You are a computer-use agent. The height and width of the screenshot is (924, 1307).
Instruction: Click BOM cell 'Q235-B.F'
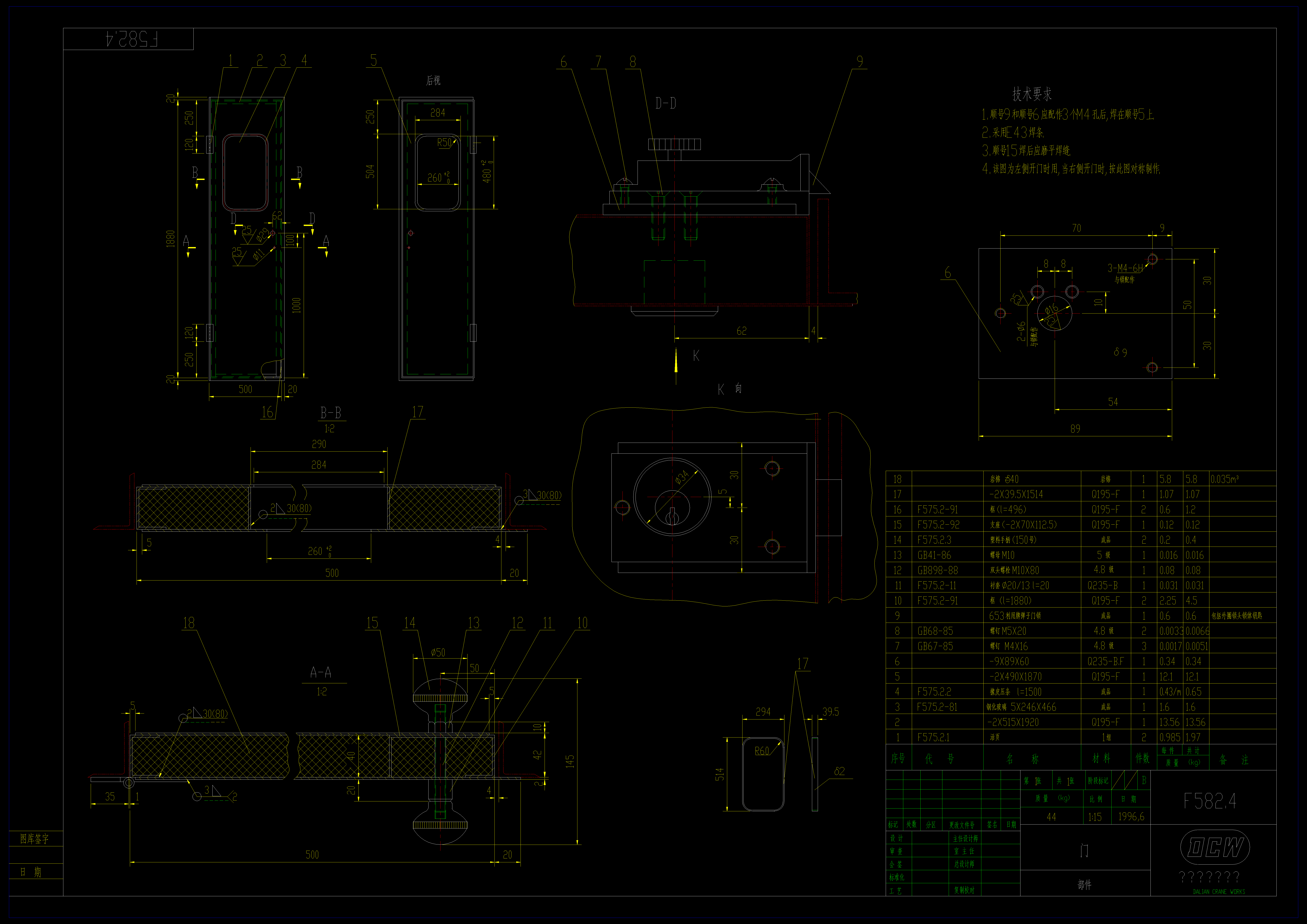tap(1105, 662)
